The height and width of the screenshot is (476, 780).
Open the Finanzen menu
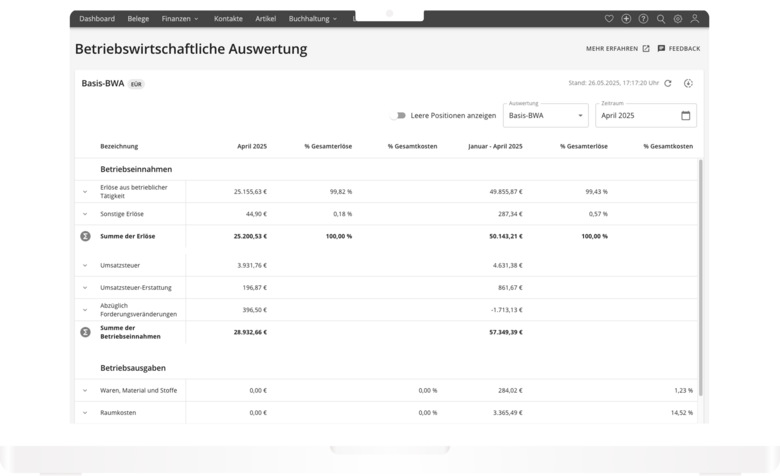point(180,19)
